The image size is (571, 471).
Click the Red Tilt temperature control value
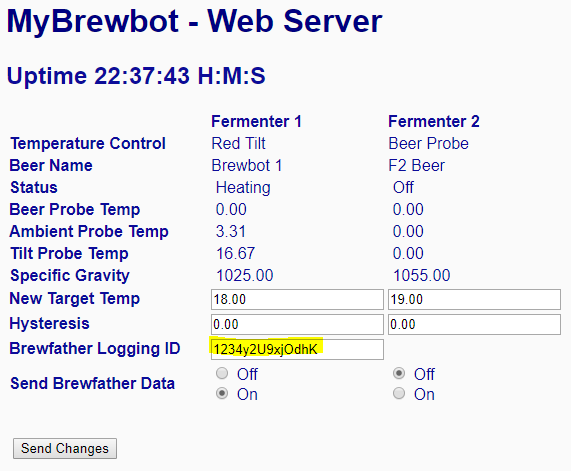tap(239, 143)
